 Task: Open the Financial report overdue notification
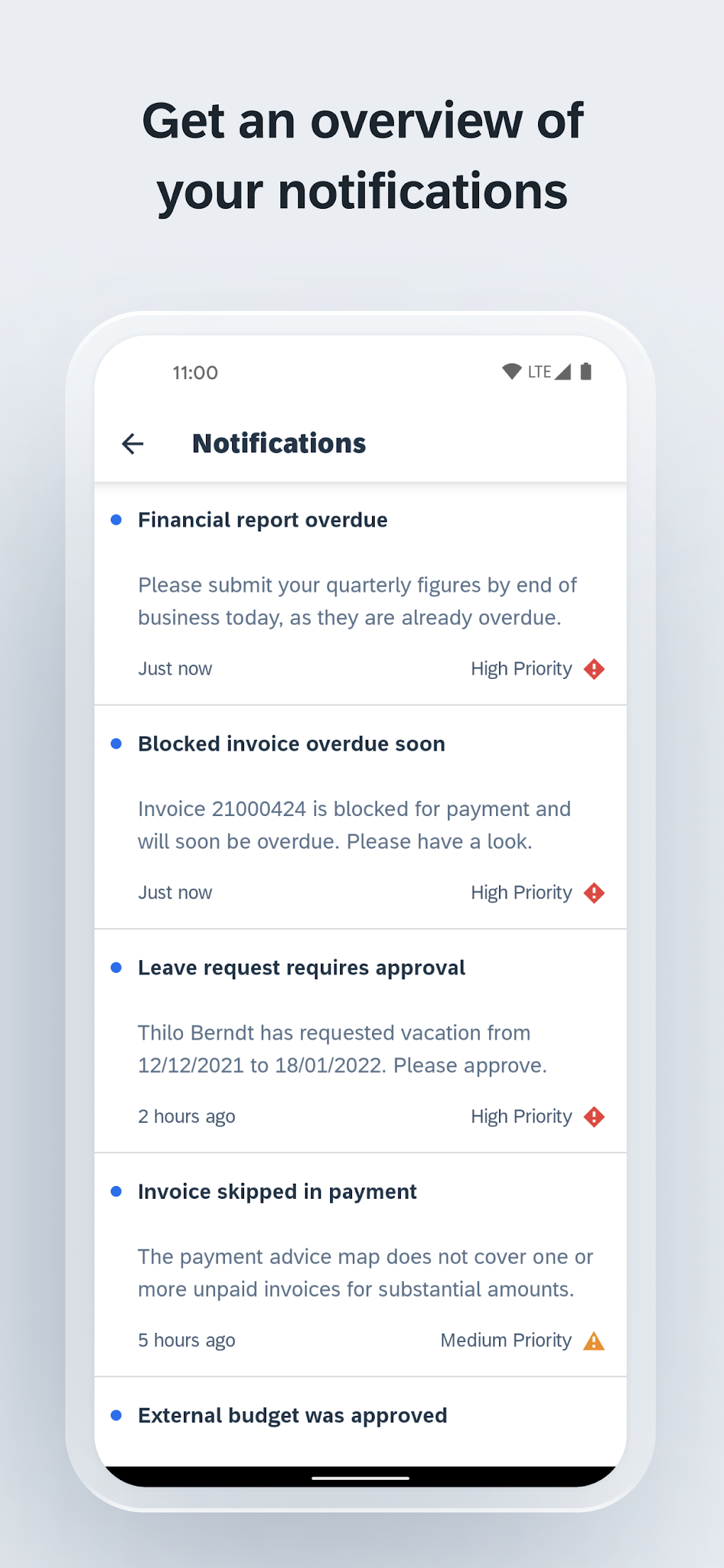click(263, 520)
